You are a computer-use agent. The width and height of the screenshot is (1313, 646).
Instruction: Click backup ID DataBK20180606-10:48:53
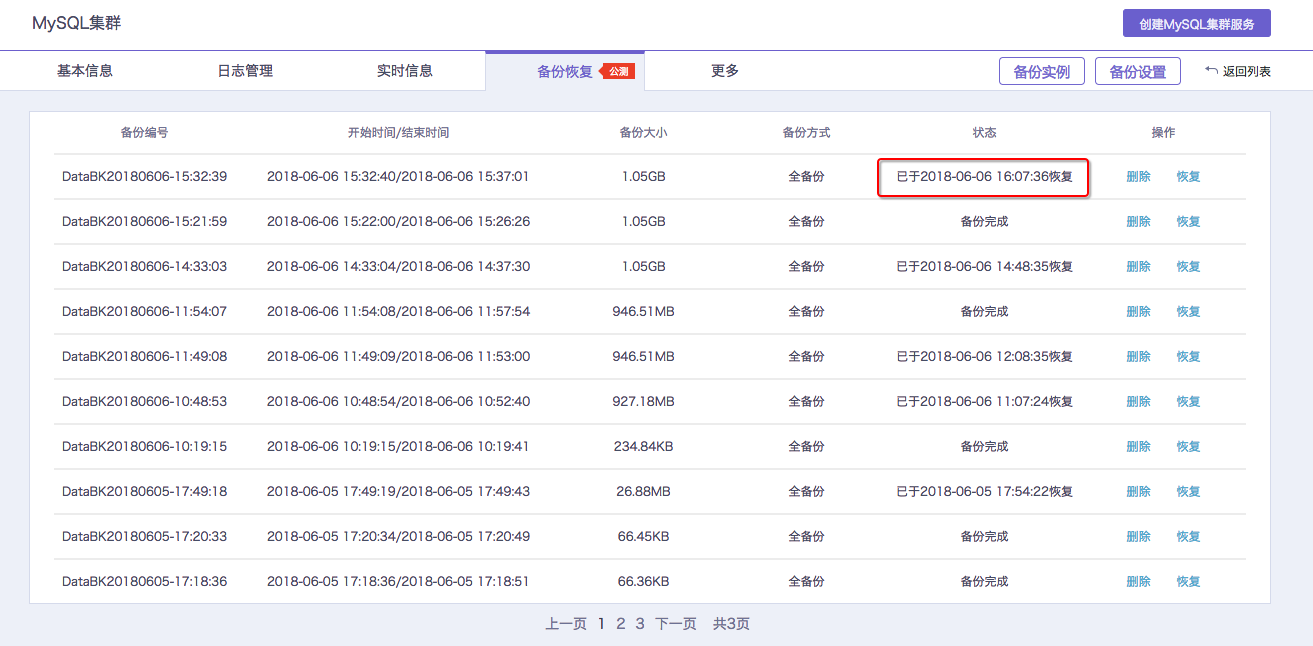click(144, 402)
